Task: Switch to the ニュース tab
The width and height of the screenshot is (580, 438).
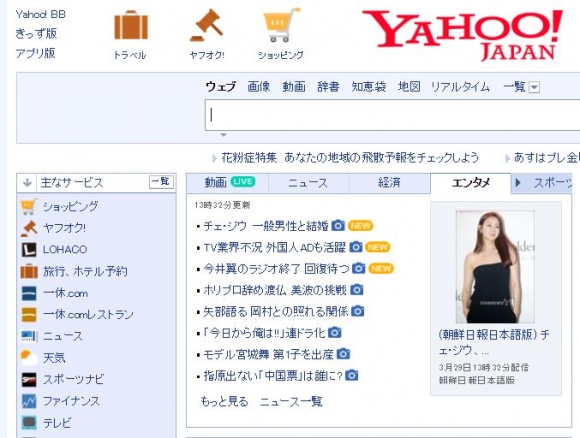Action: pyautogui.click(x=308, y=182)
